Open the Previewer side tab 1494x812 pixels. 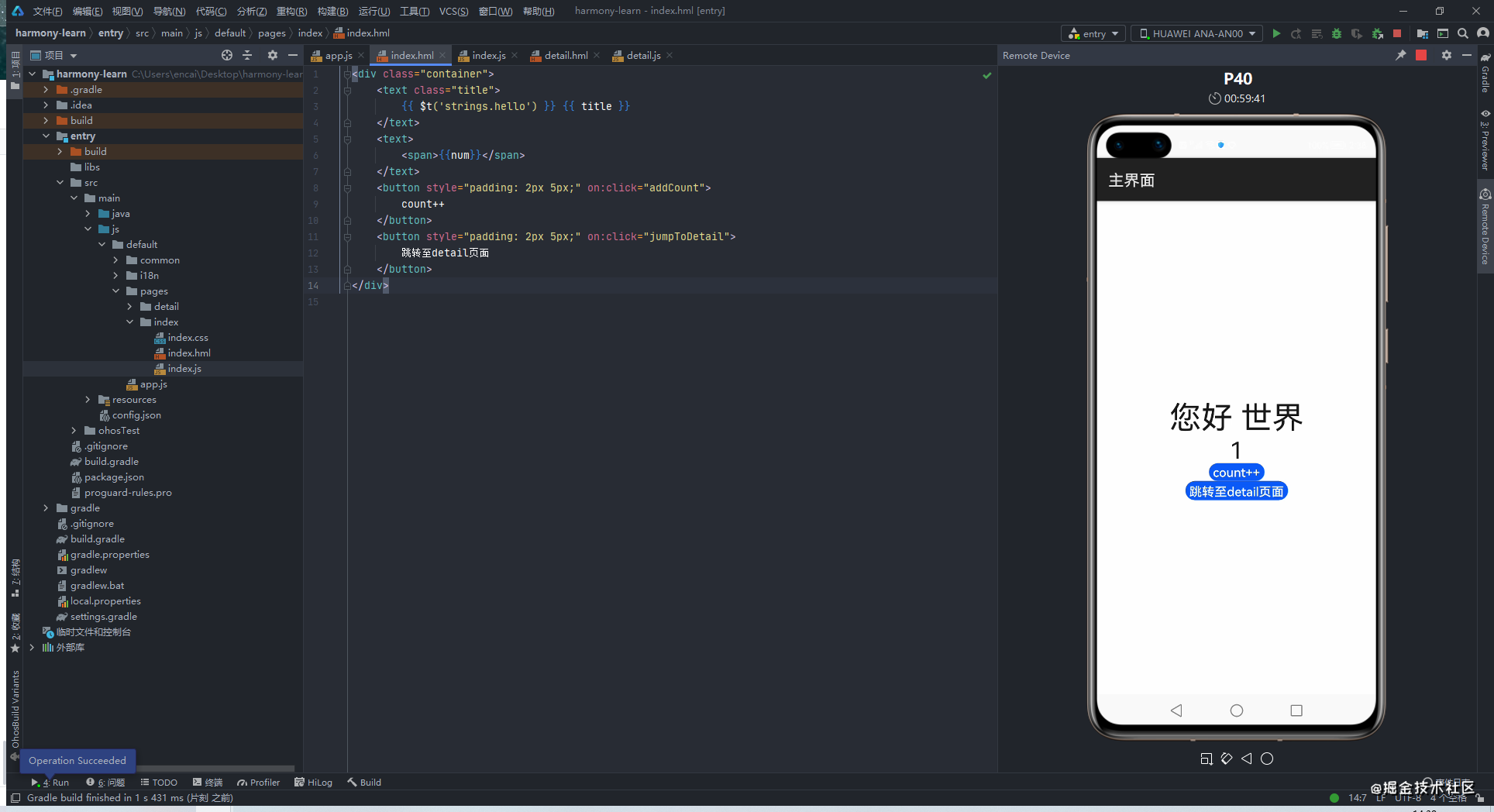click(x=1485, y=140)
